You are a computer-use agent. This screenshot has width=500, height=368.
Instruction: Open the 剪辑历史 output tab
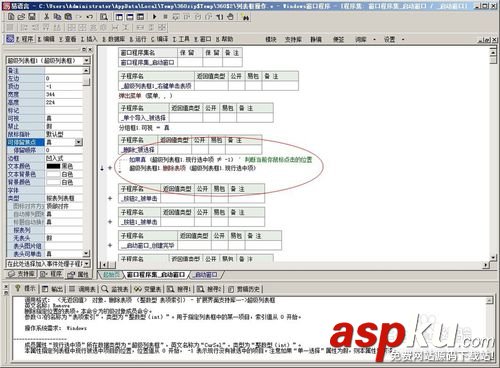point(245,289)
